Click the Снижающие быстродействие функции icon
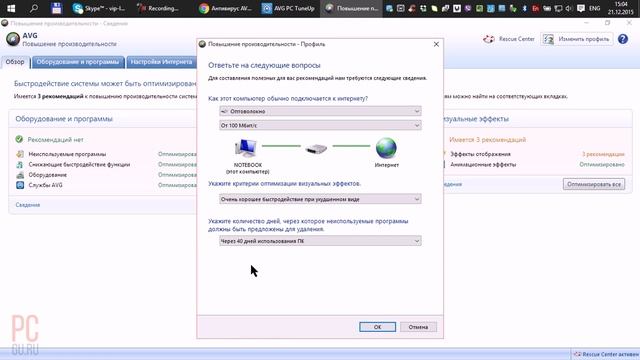The height and width of the screenshot is (360, 640). [x=20, y=164]
